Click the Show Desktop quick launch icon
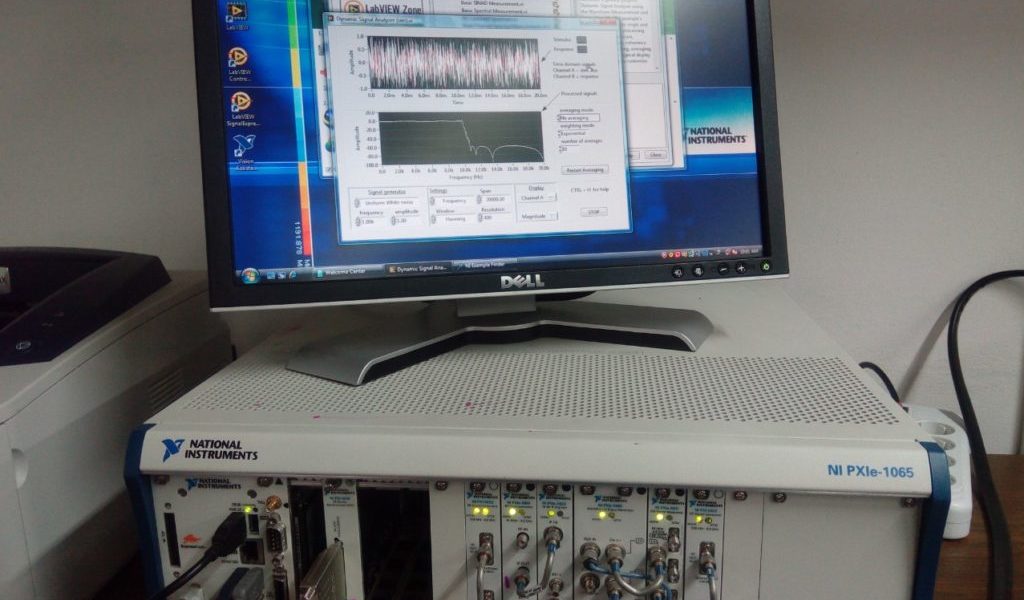1024x600 pixels. (x=270, y=273)
